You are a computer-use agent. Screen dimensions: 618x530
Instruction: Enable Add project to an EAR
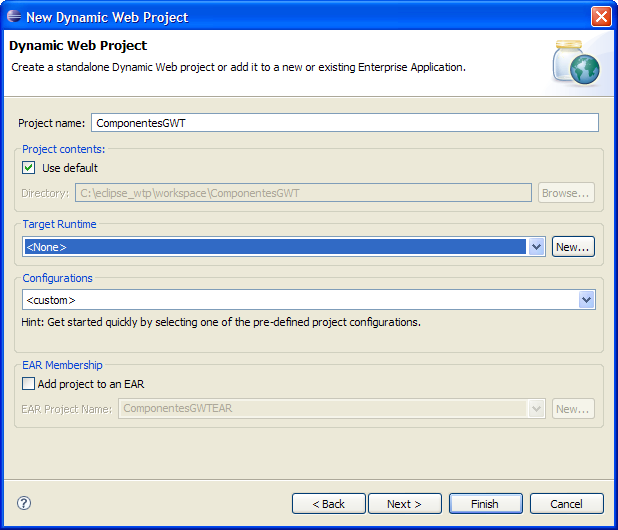click(29, 383)
